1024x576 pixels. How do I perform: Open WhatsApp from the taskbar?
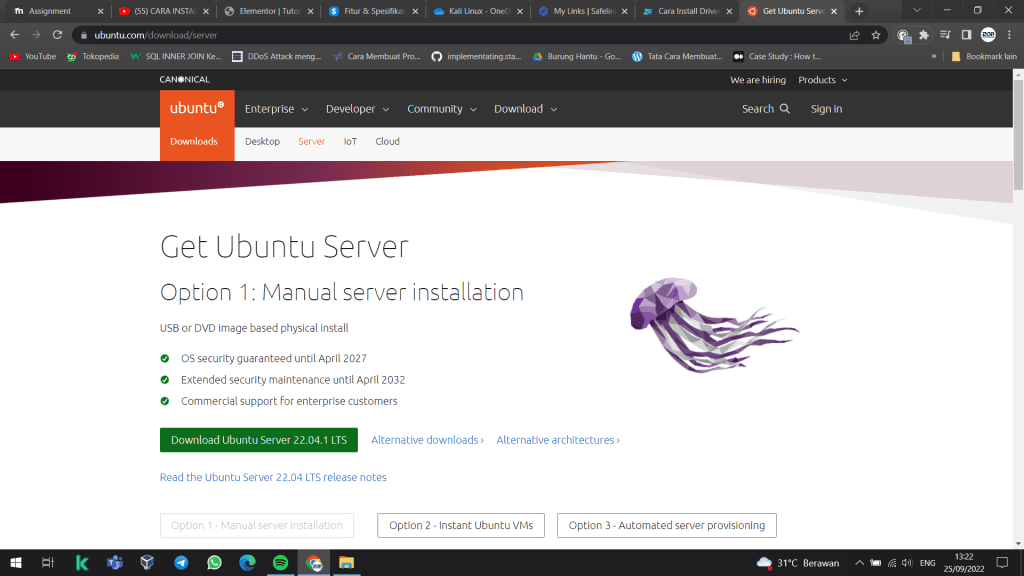coord(214,563)
